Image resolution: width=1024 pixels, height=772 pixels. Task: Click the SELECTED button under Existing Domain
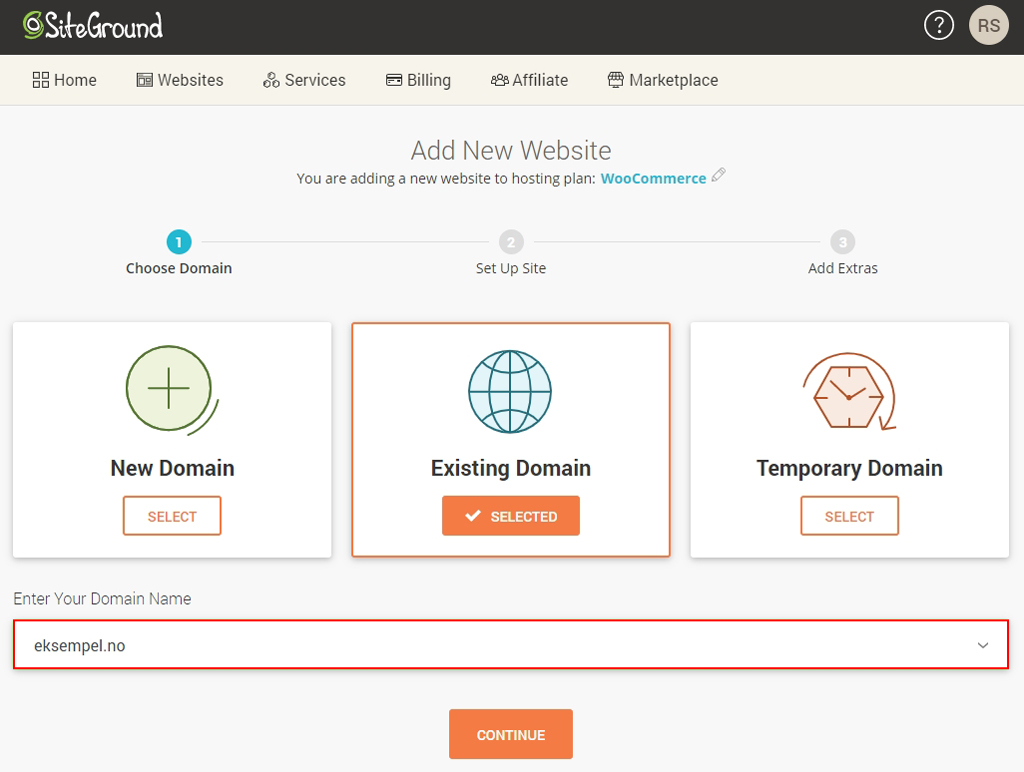click(511, 516)
